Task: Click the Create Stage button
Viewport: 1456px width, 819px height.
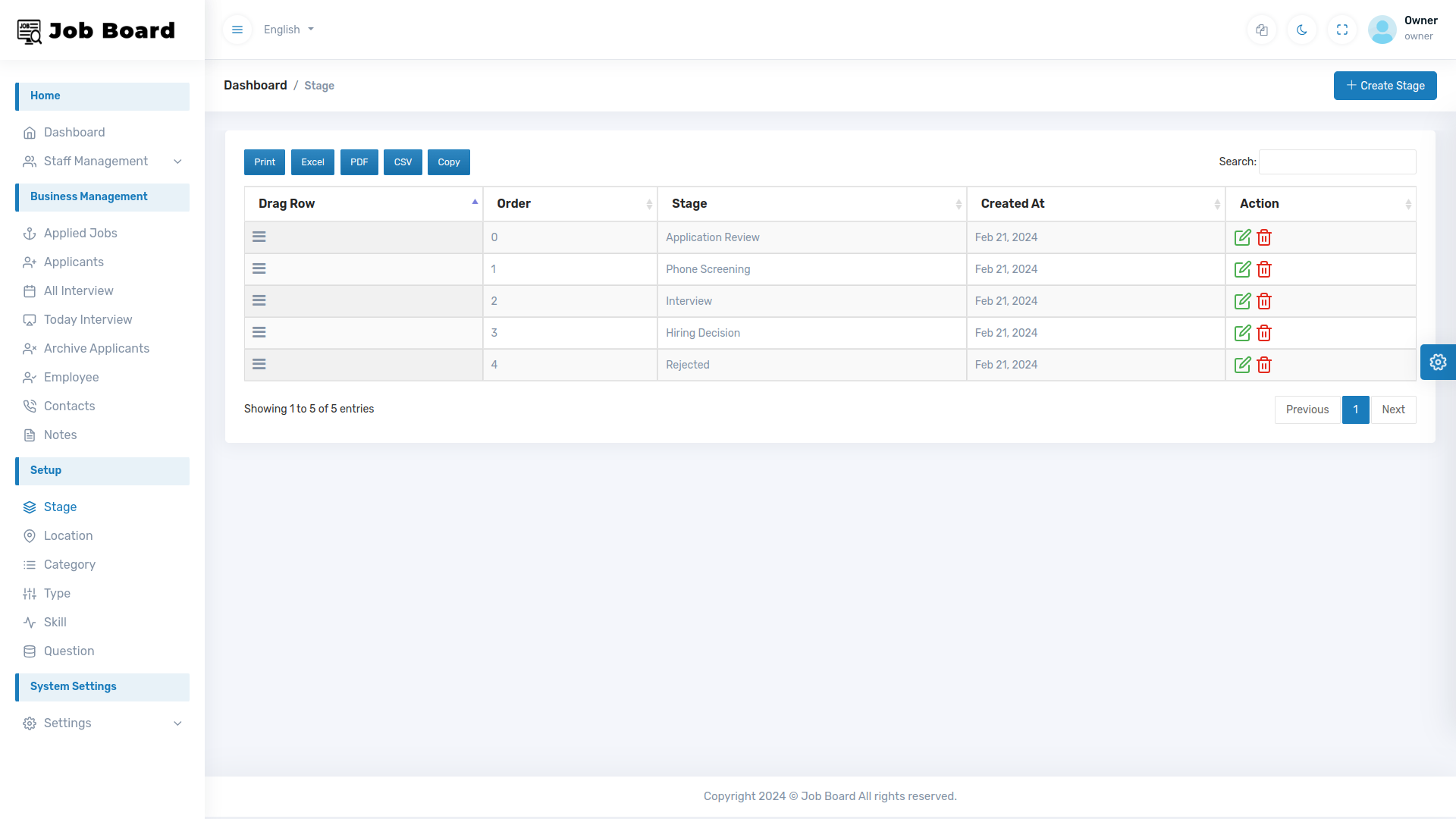Action: click(x=1385, y=86)
